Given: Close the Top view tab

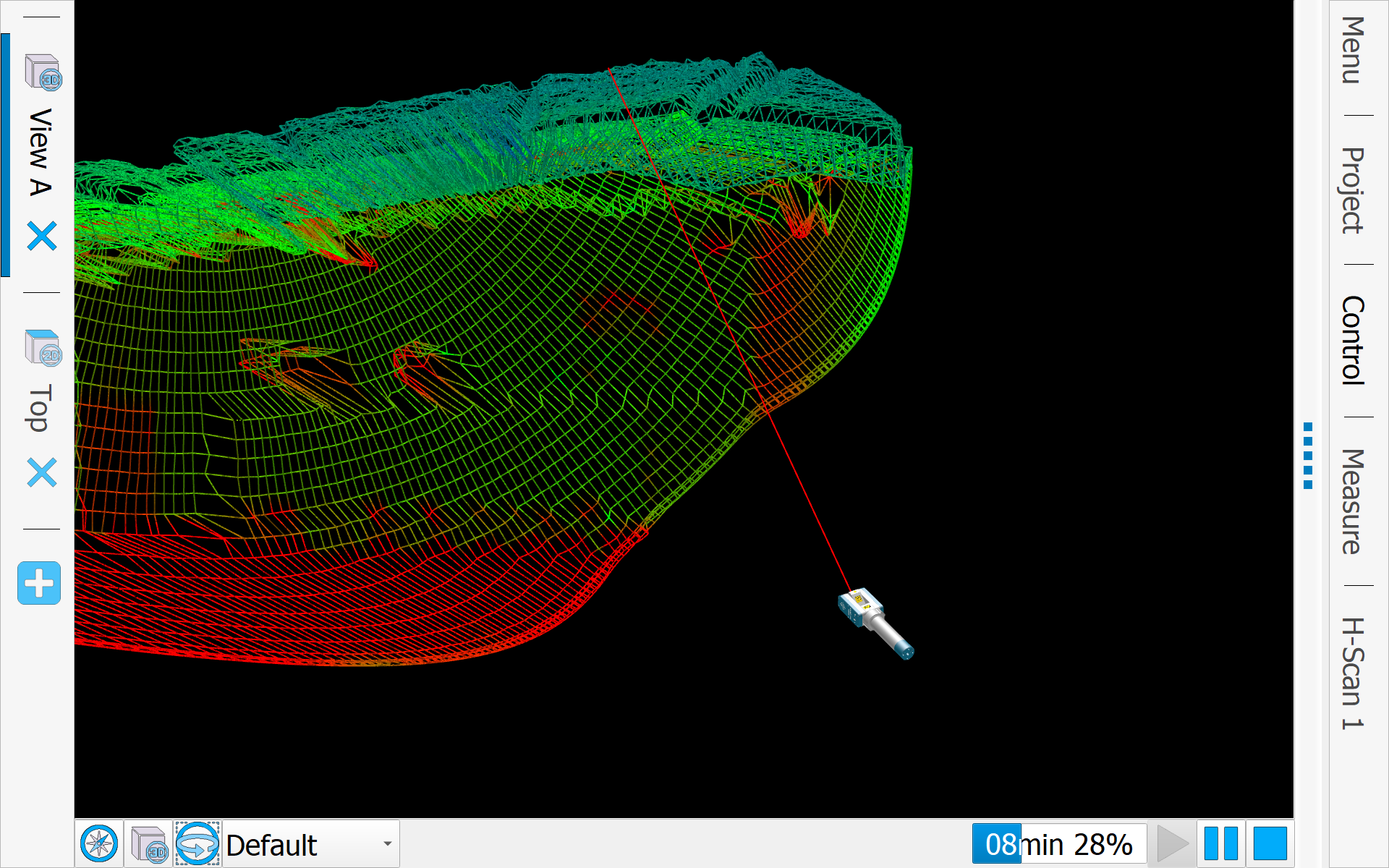Looking at the screenshot, I should tap(41, 473).
